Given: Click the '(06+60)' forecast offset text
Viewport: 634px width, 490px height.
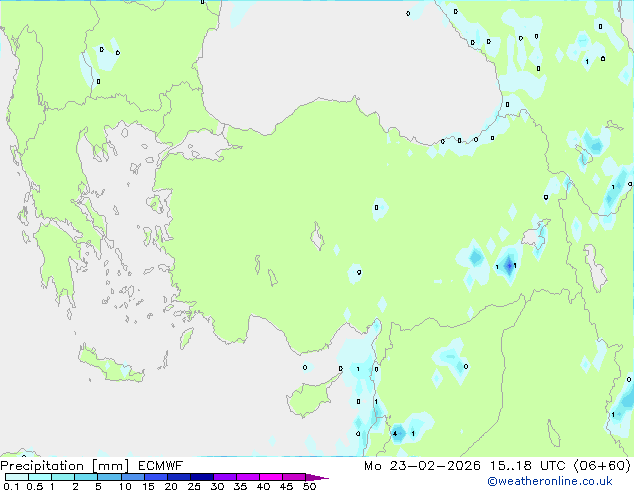Looking at the screenshot, I should click(x=602, y=466).
